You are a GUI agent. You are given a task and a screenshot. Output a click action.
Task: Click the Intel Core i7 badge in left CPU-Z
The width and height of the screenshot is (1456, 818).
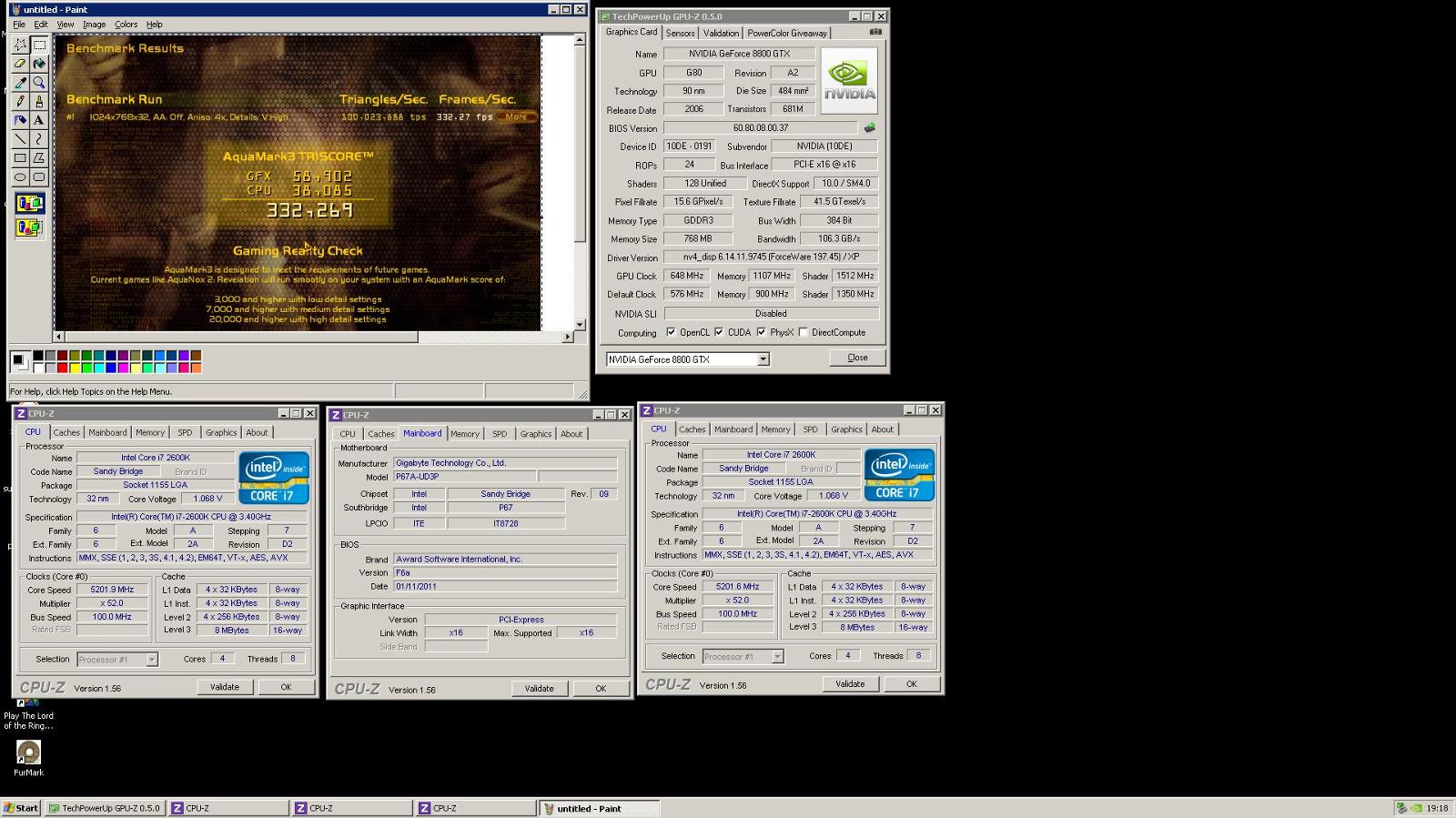tap(273, 478)
